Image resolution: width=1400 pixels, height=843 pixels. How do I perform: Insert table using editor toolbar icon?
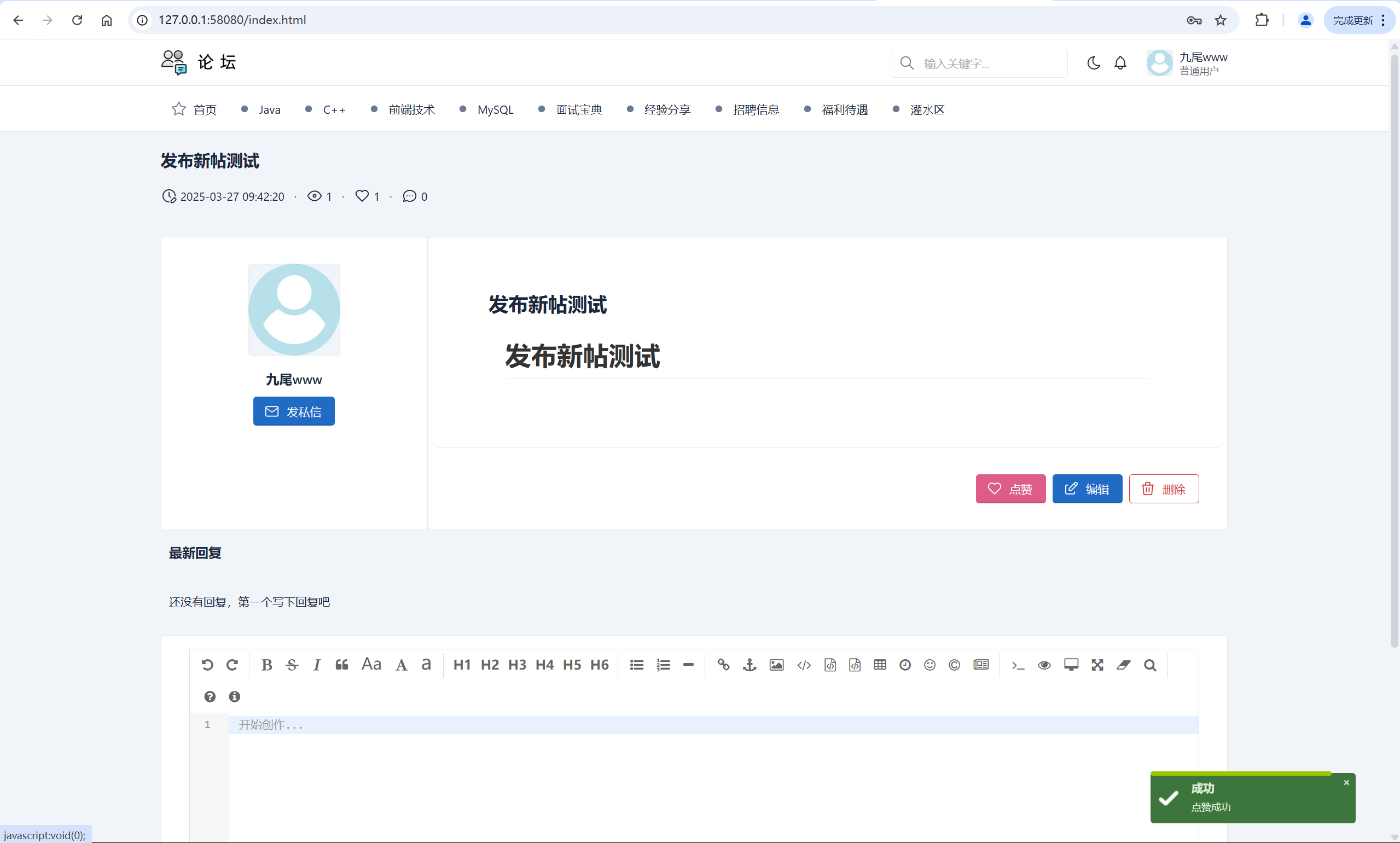click(880, 665)
